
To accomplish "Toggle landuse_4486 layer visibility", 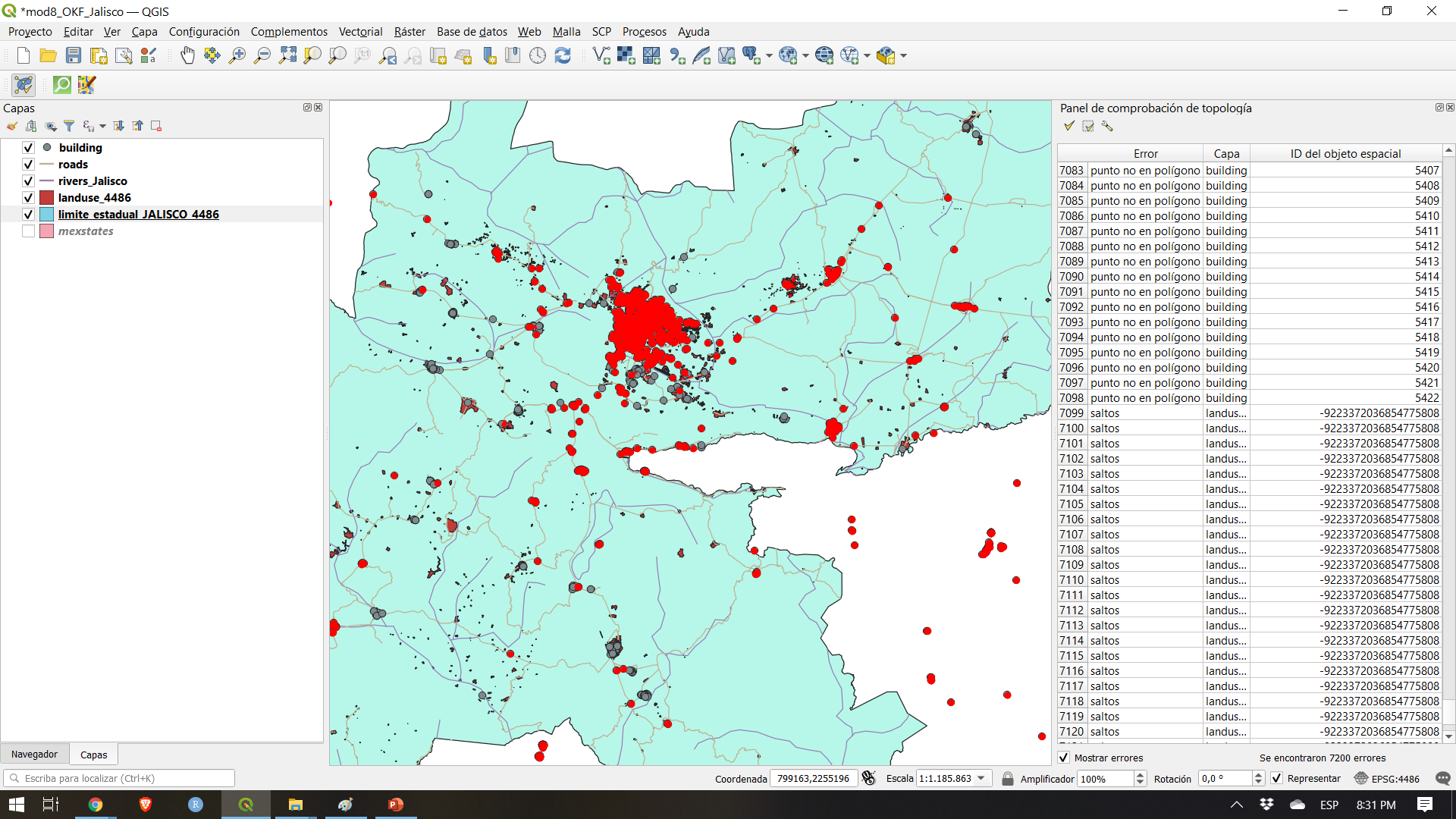I will (x=28, y=198).
